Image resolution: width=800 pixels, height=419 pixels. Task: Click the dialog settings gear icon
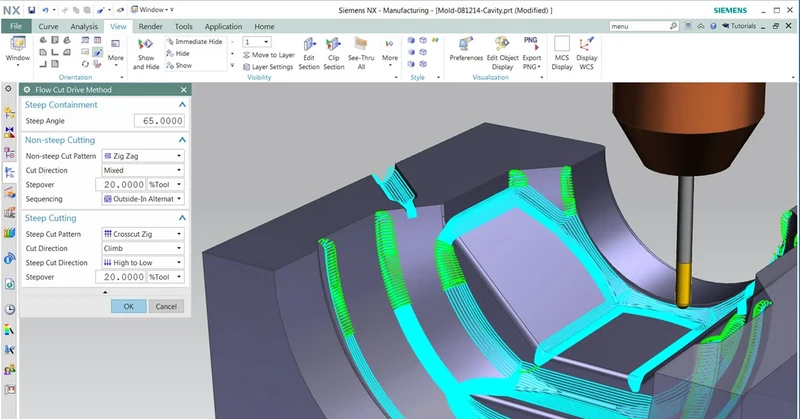pyautogui.click(x=27, y=90)
